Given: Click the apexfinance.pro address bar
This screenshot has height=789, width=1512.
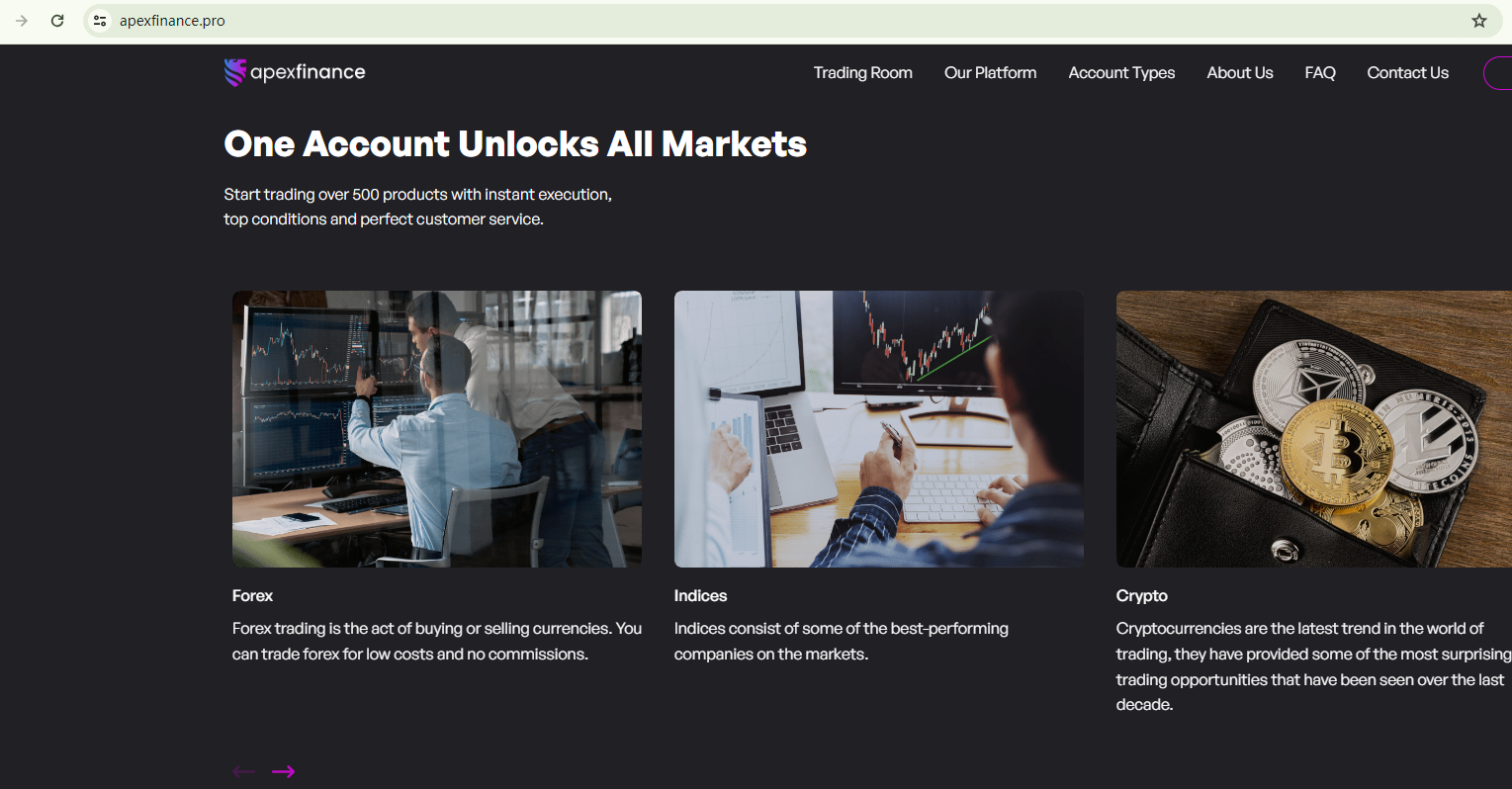Looking at the screenshot, I should tap(791, 21).
